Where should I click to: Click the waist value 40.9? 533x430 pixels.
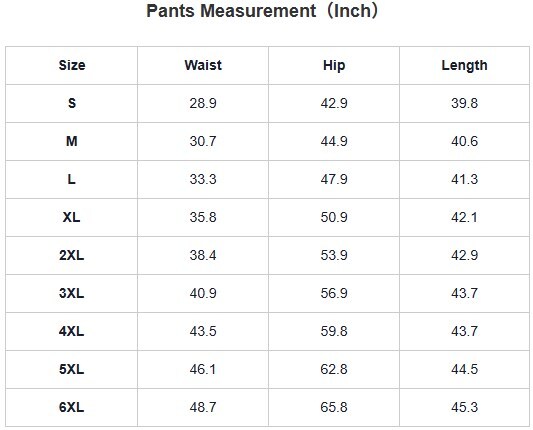(203, 293)
